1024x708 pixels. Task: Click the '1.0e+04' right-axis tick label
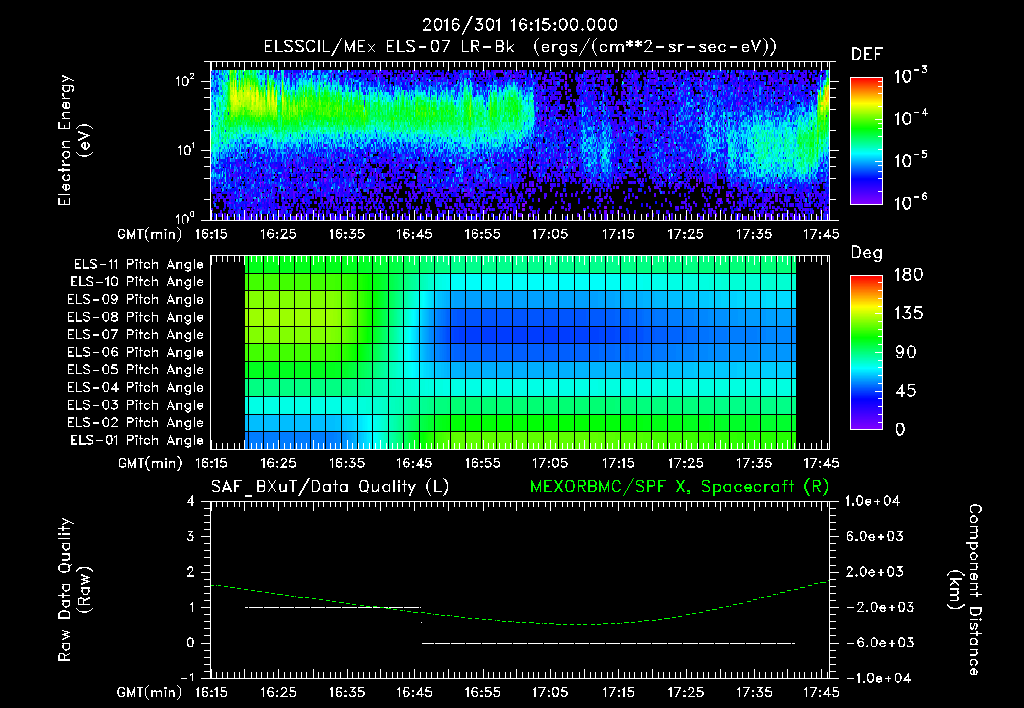pyautogui.click(x=872, y=501)
